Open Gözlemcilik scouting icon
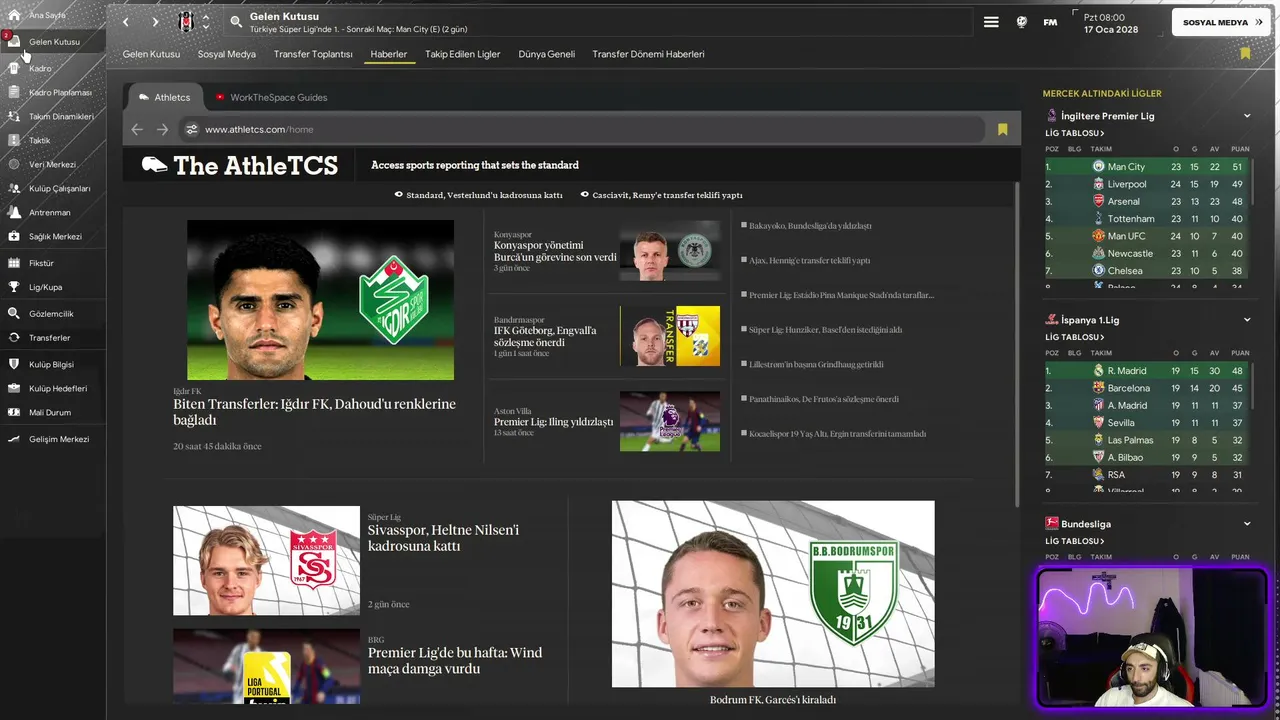 coord(14,313)
